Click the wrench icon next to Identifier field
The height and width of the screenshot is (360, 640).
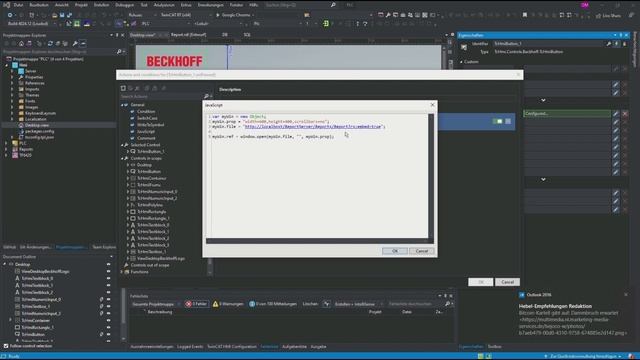click(609, 44)
